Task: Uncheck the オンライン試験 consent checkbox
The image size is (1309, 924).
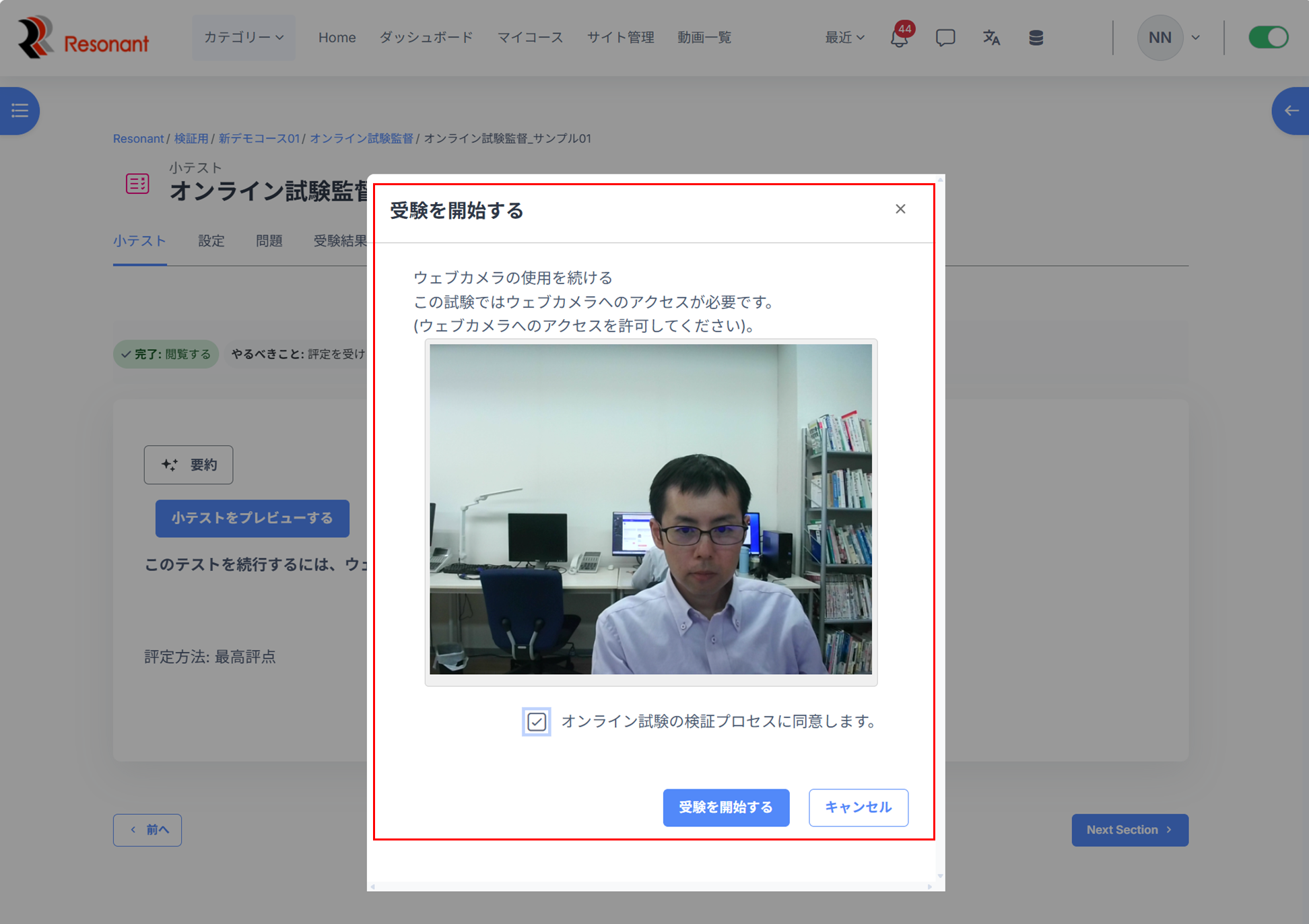Action: click(537, 722)
